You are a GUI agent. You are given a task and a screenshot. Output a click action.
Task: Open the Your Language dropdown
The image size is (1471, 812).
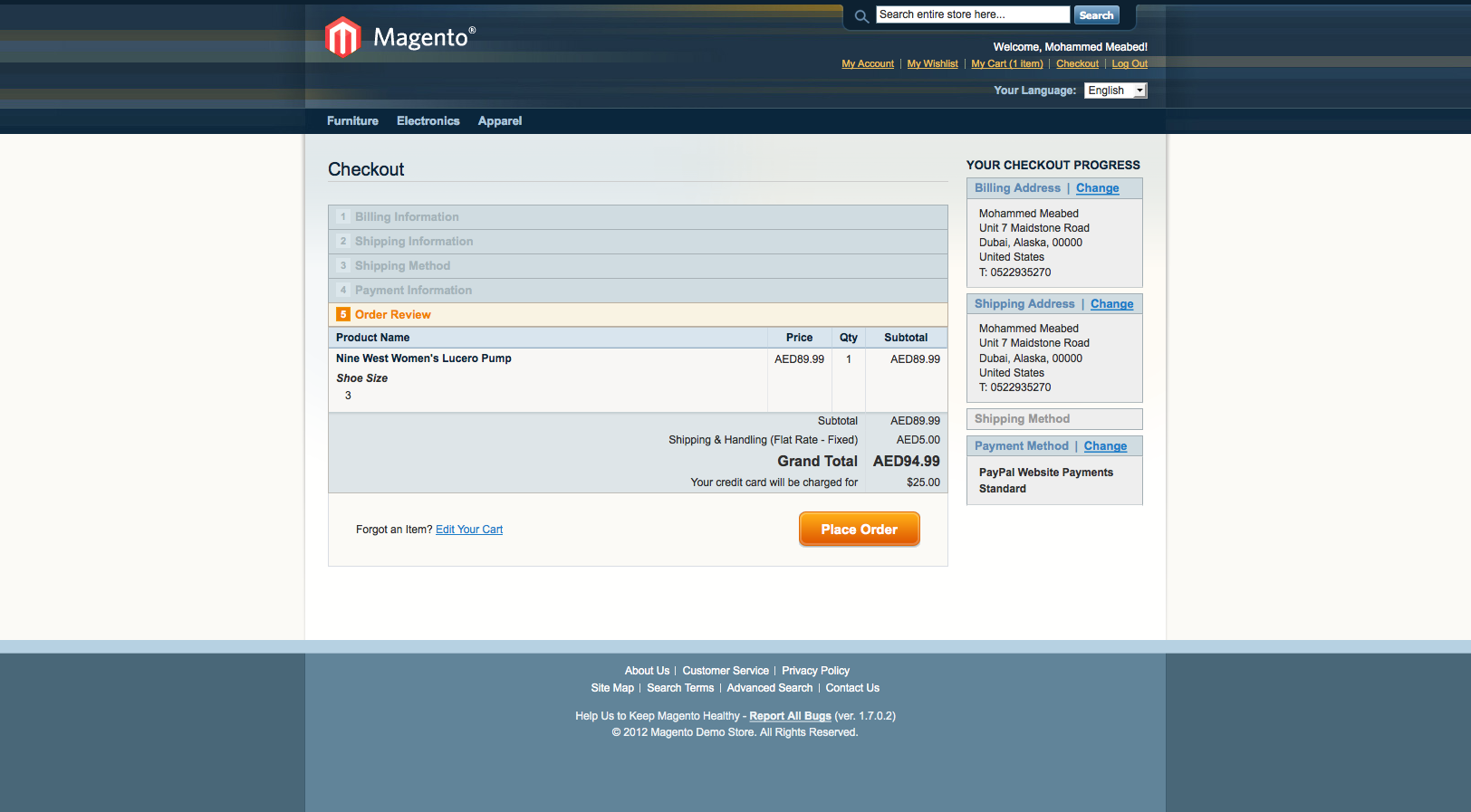pyautogui.click(x=1115, y=91)
